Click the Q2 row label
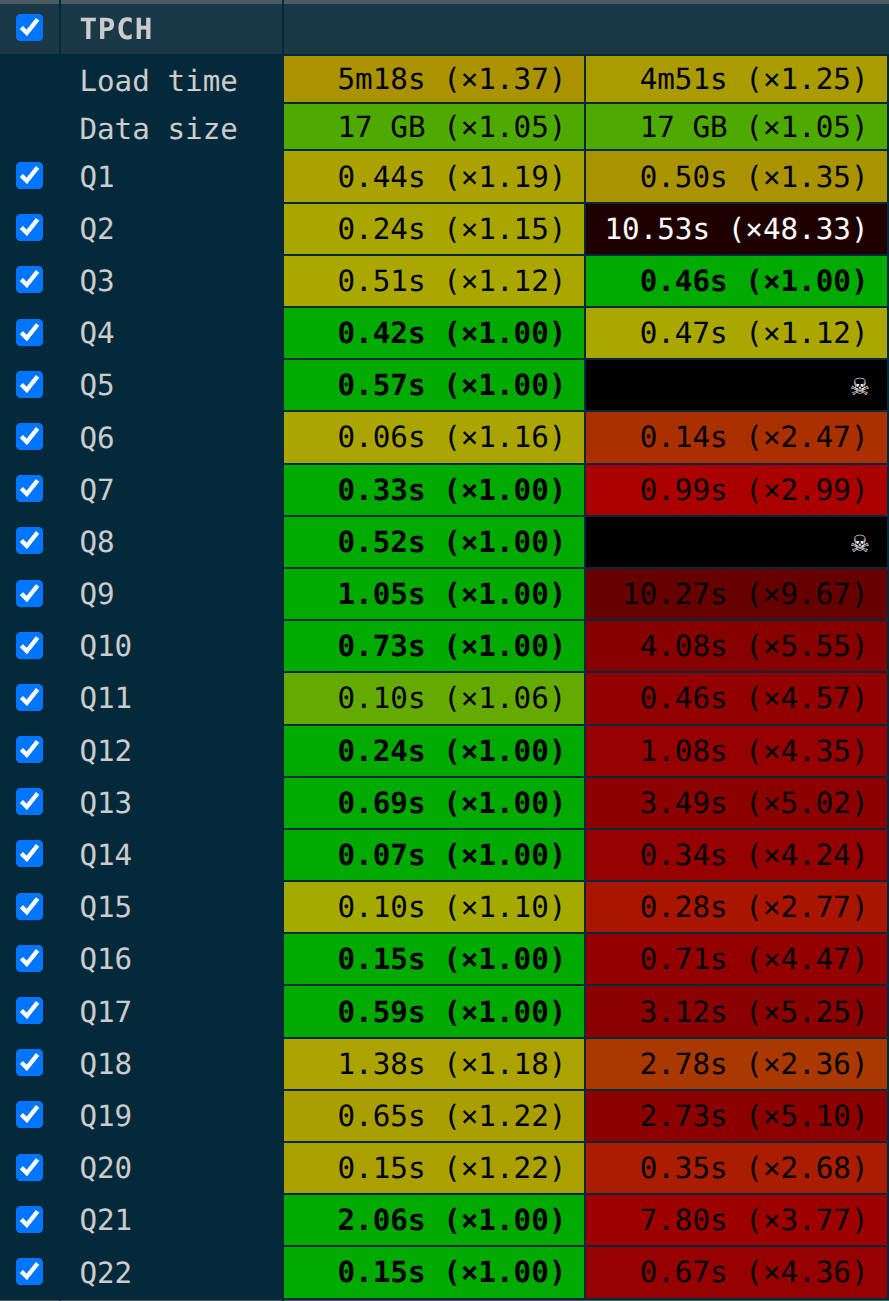Screen dimensions: 889x1301 (97, 230)
